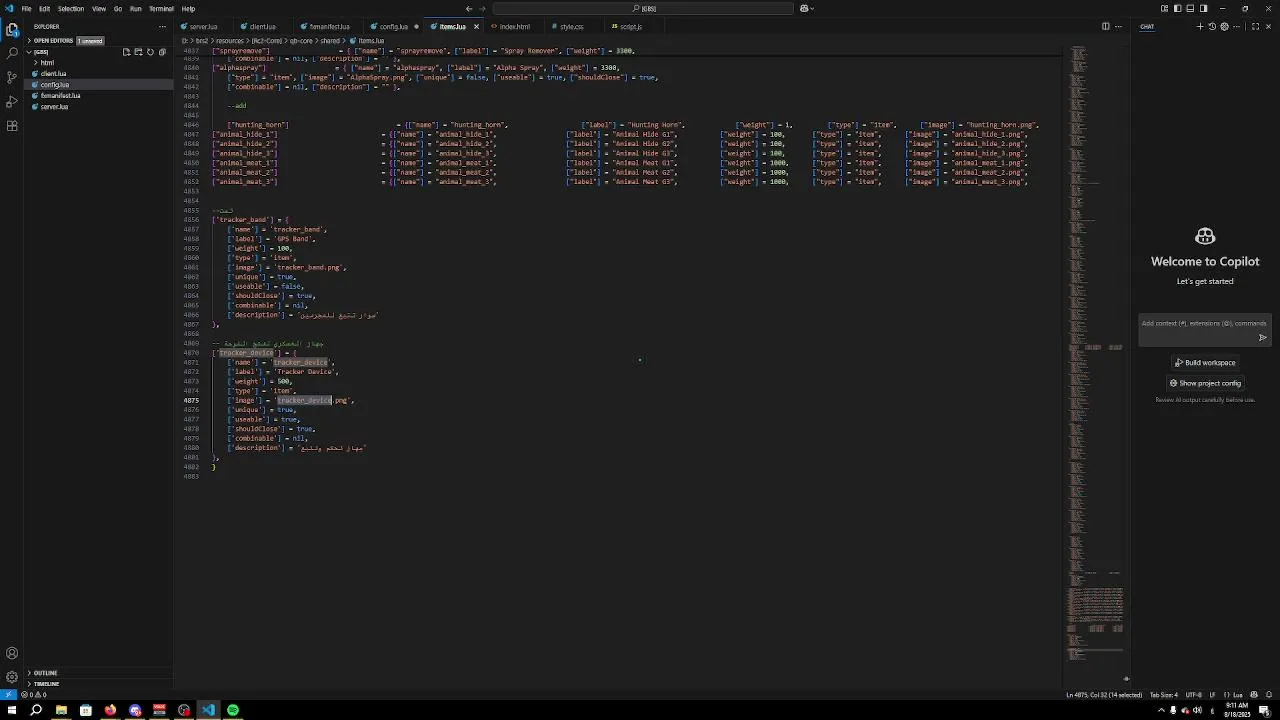Open File Explorer from the taskbar
The image size is (1280, 720).
tap(61, 710)
